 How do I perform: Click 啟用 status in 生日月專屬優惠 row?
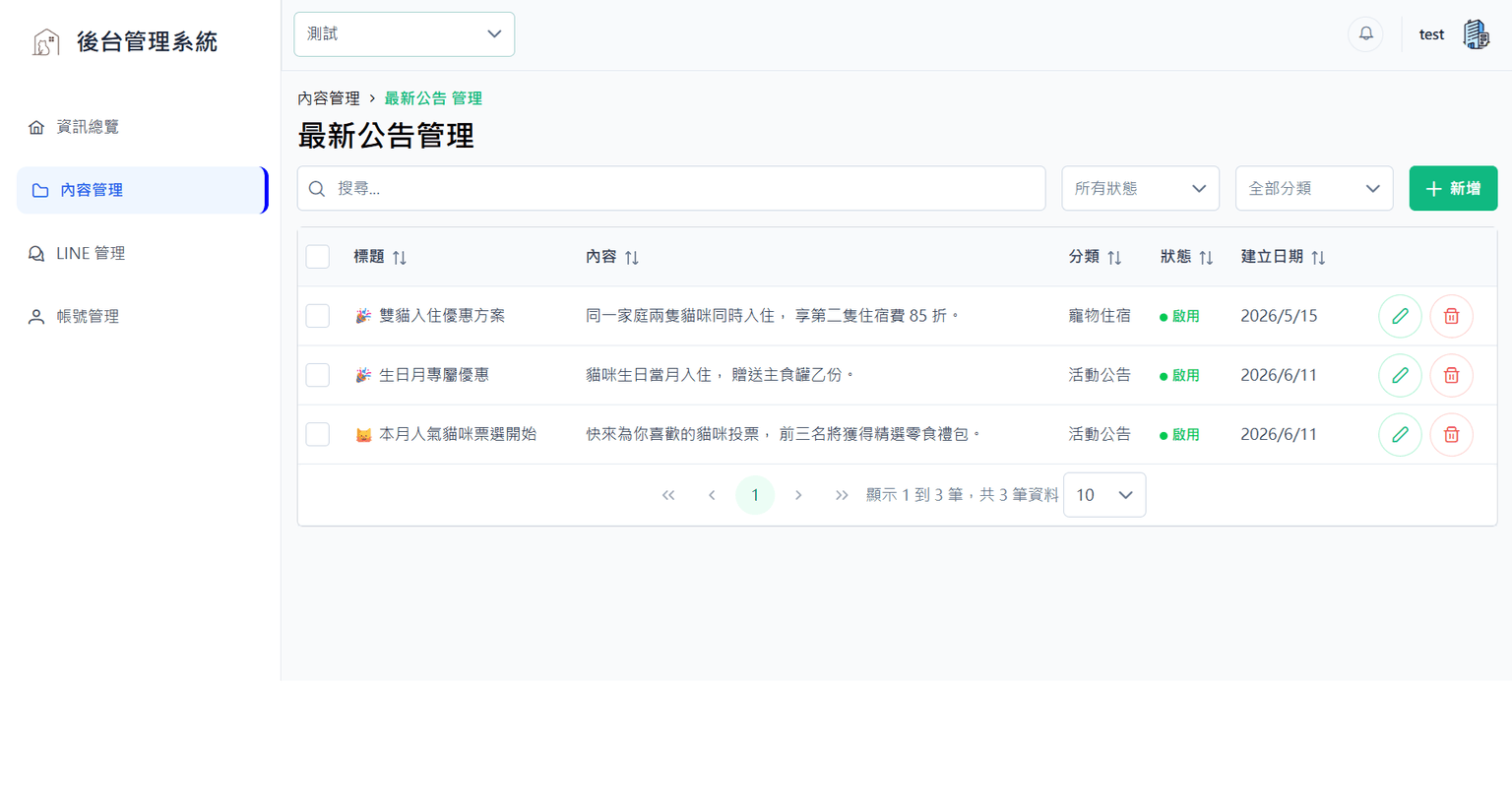click(1179, 376)
